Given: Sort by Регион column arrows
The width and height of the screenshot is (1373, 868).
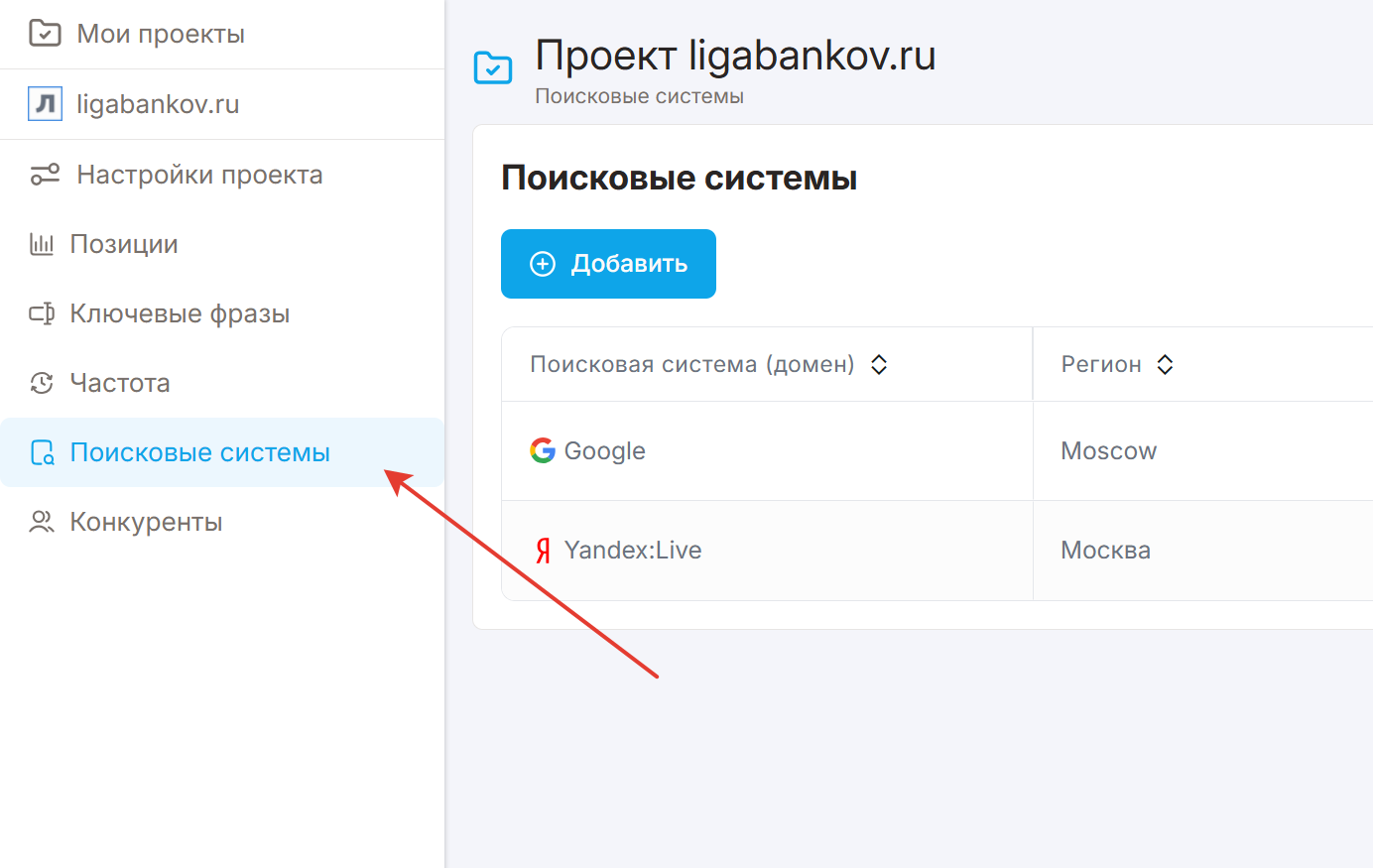Looking at the screenshot, I should pyautogui.click(x=1166, y=364).
